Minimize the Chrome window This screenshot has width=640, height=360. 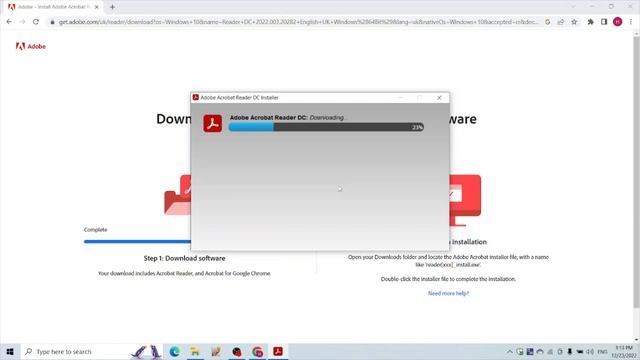click(592, 7)
